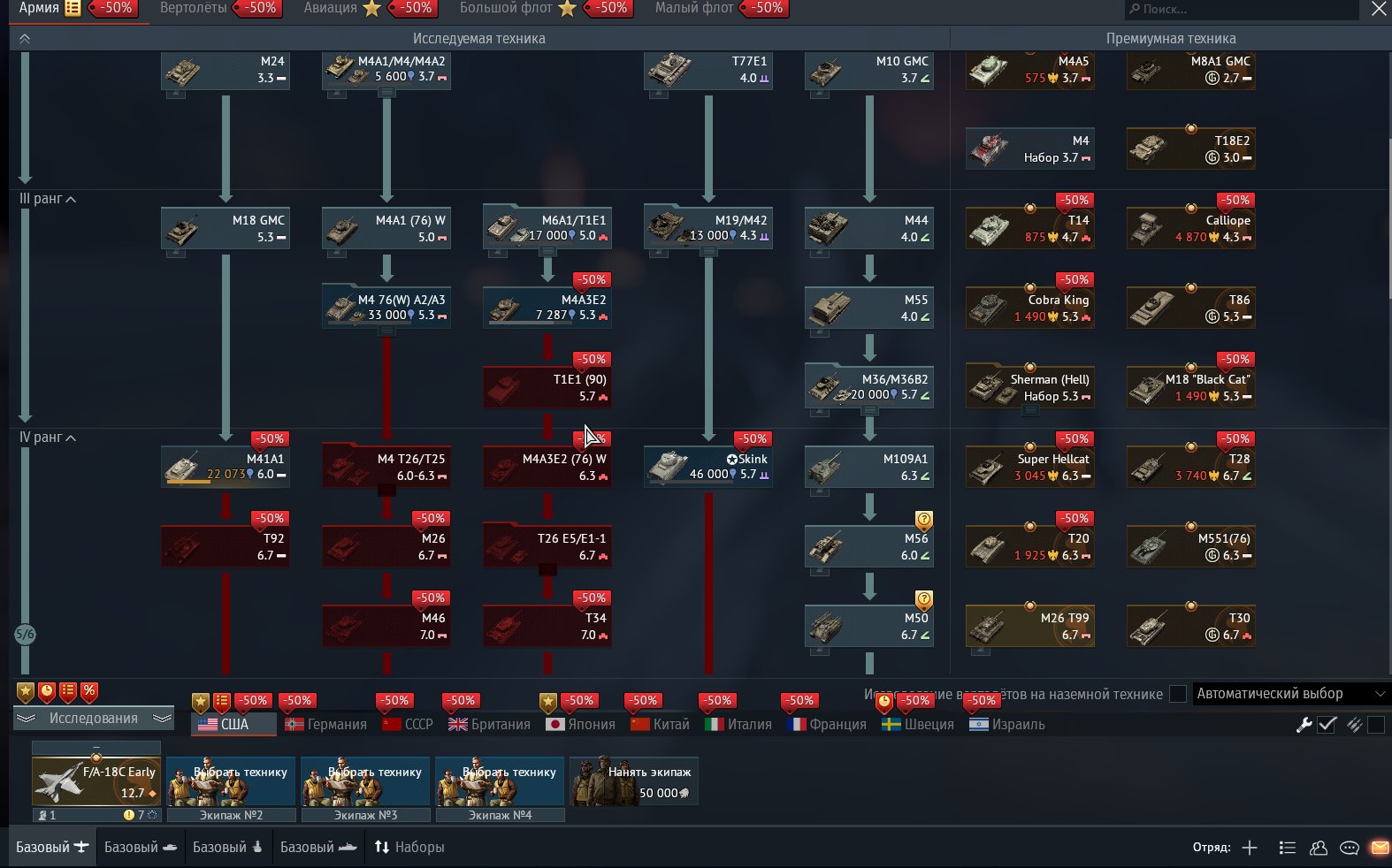Click Нанять экипаж for 50 000

click(x=633, y=781)
